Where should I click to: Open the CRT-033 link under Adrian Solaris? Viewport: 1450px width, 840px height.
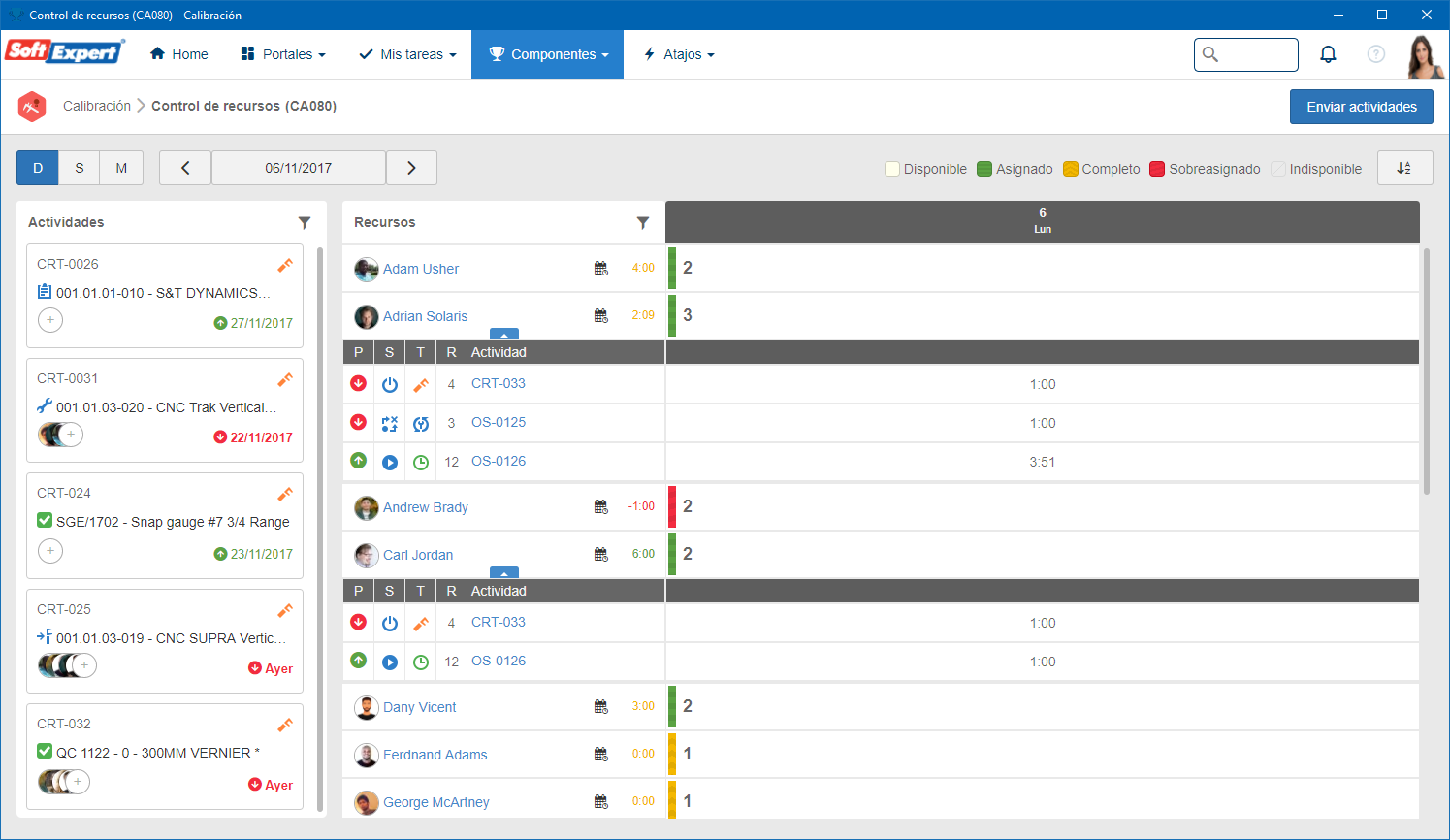click(x=499, y=383)
